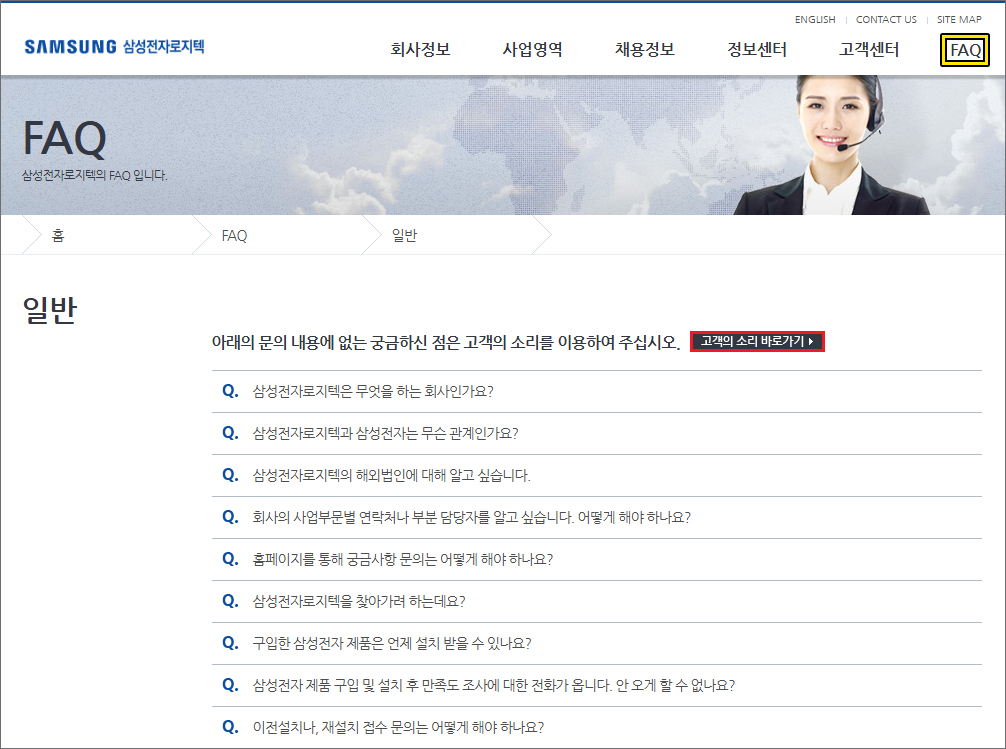Go to 홈 in the breadcrumb
The width and height of the screenshot is (1006, 749).
click(x=58, y=236)
